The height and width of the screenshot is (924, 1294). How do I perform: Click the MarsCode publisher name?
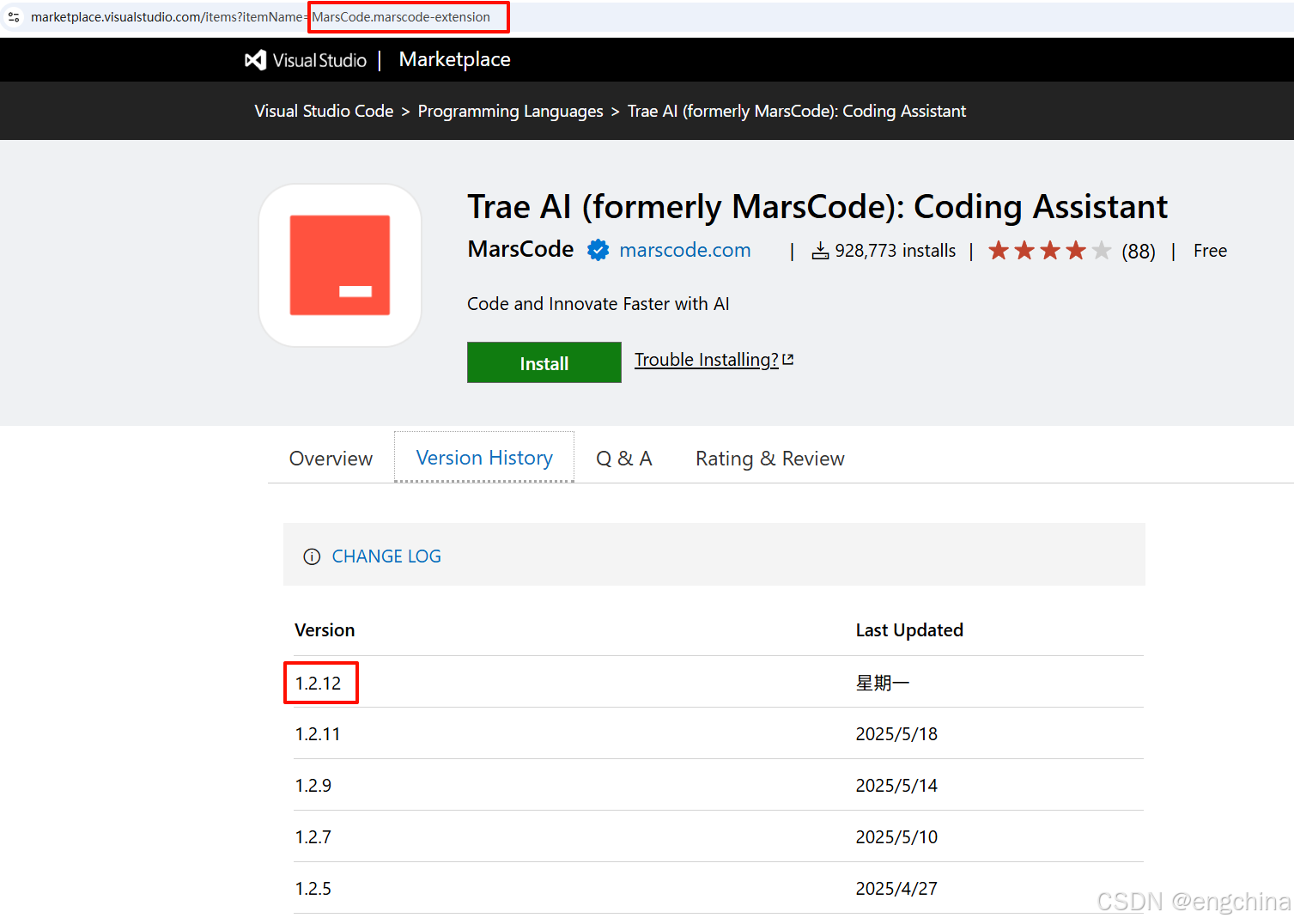[x=520, y=249]
